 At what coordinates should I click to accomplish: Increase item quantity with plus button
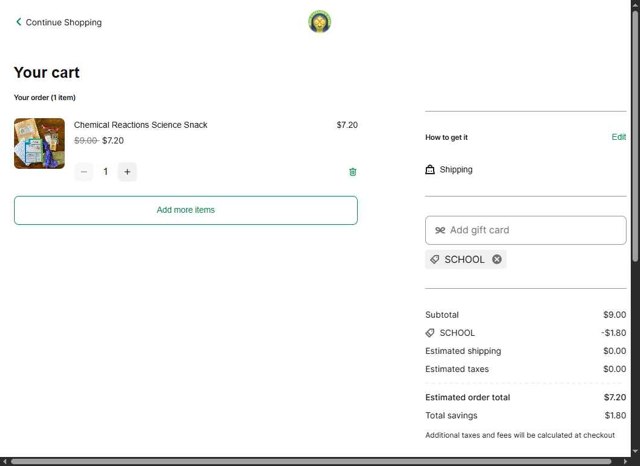pyautogui.click(x=127, y=172)
